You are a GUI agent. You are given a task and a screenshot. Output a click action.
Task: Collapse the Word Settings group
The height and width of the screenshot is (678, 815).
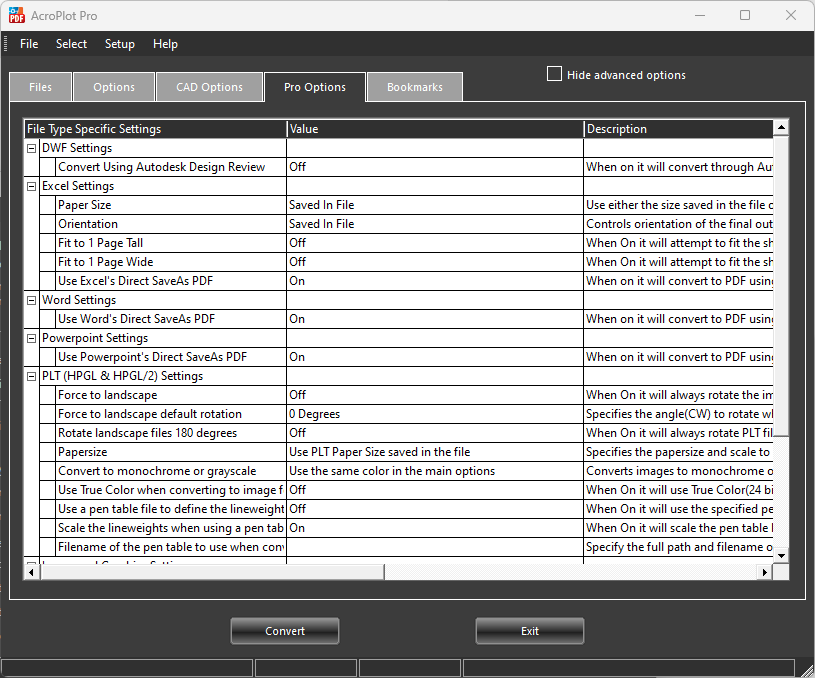point(32,300)
